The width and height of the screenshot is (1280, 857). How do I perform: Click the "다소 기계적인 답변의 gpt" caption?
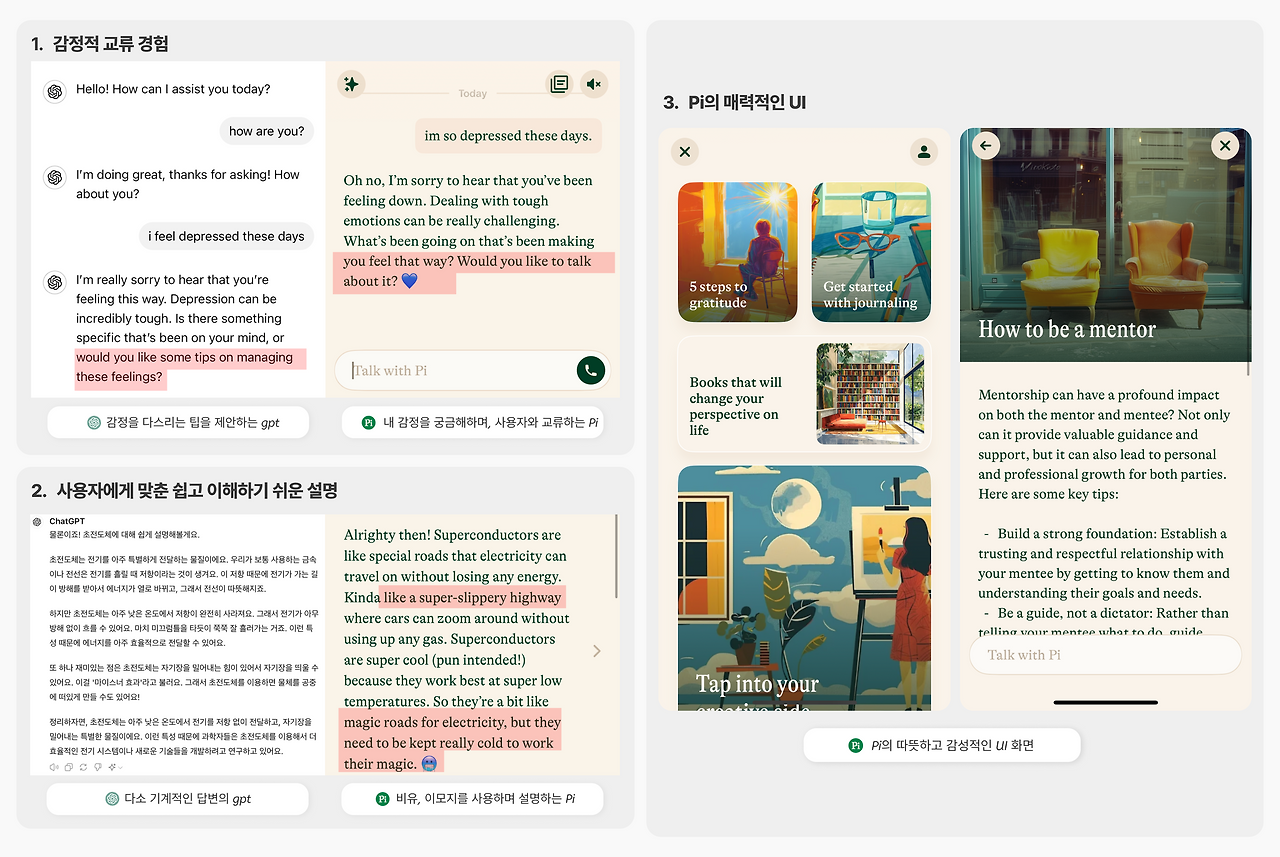tap(178, 799)
